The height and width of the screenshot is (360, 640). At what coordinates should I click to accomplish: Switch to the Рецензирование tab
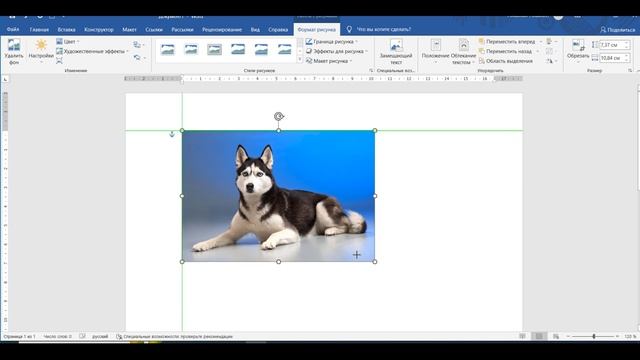tap(222, 29)
